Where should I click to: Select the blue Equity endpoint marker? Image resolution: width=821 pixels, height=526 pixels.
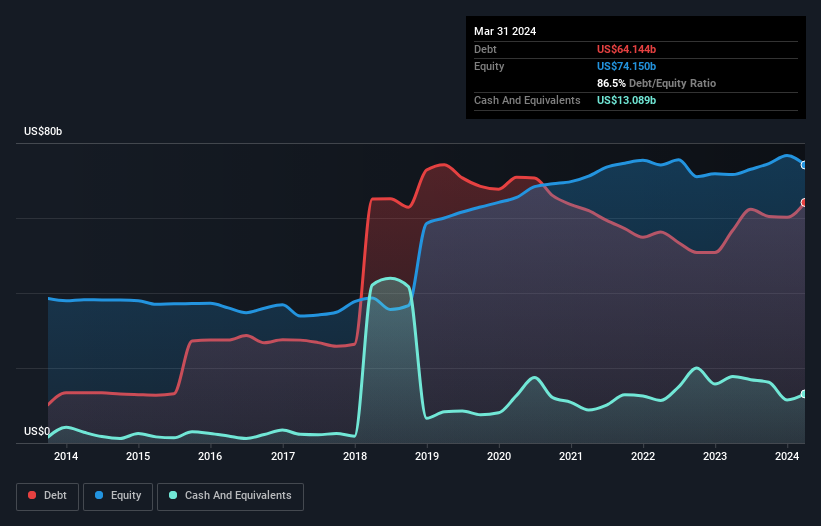tap(804, 165)
